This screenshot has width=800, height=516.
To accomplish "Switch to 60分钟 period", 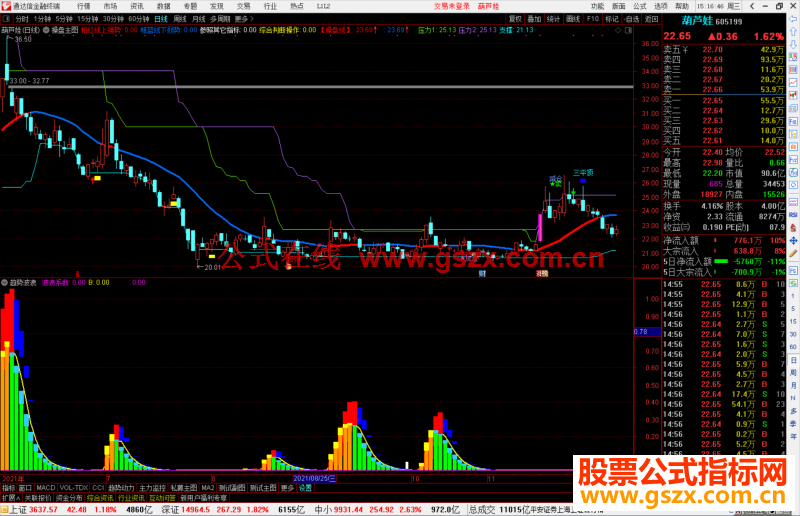I will (x=139, y=19).
